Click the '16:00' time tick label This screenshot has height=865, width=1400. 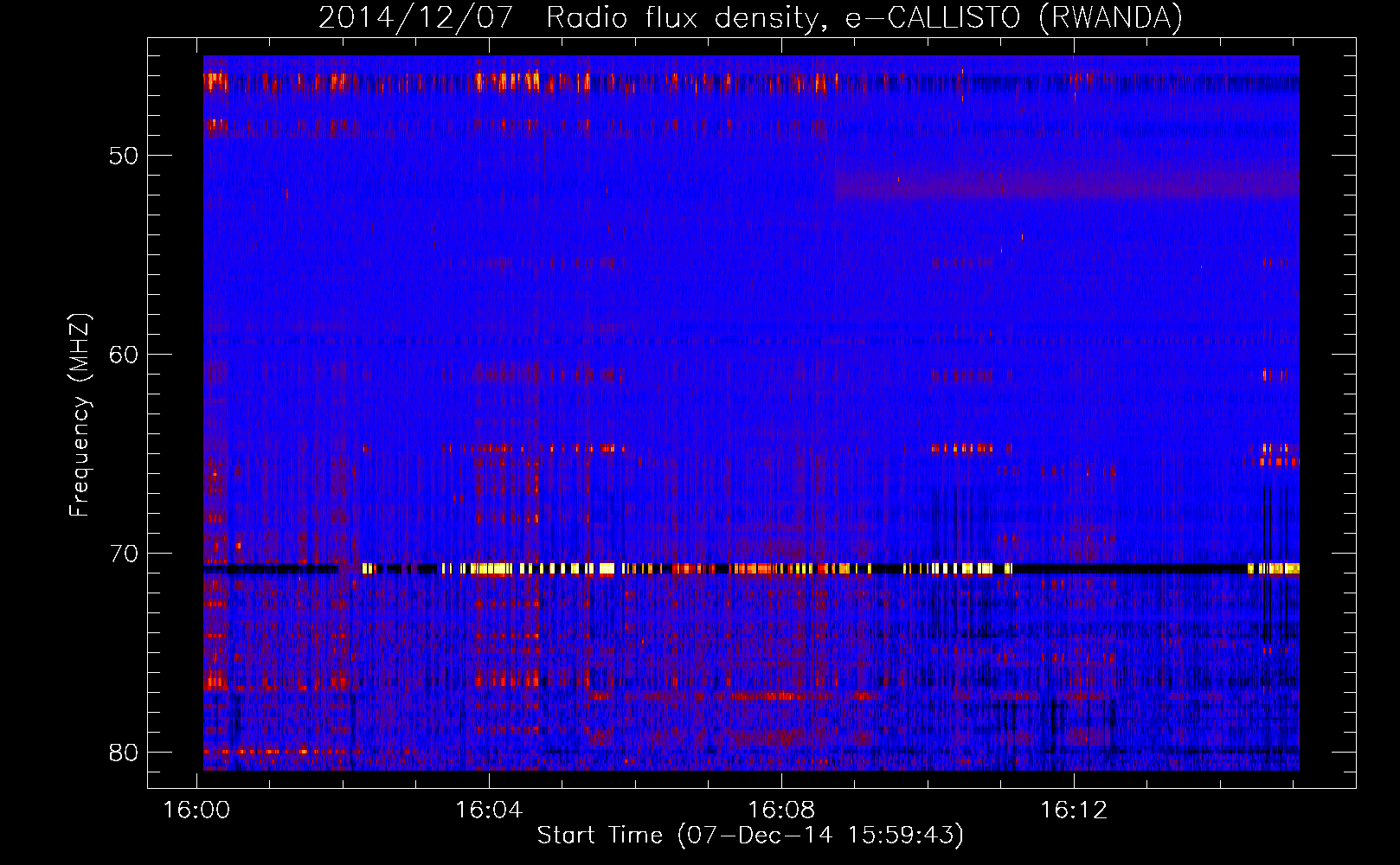pos(197,811)
